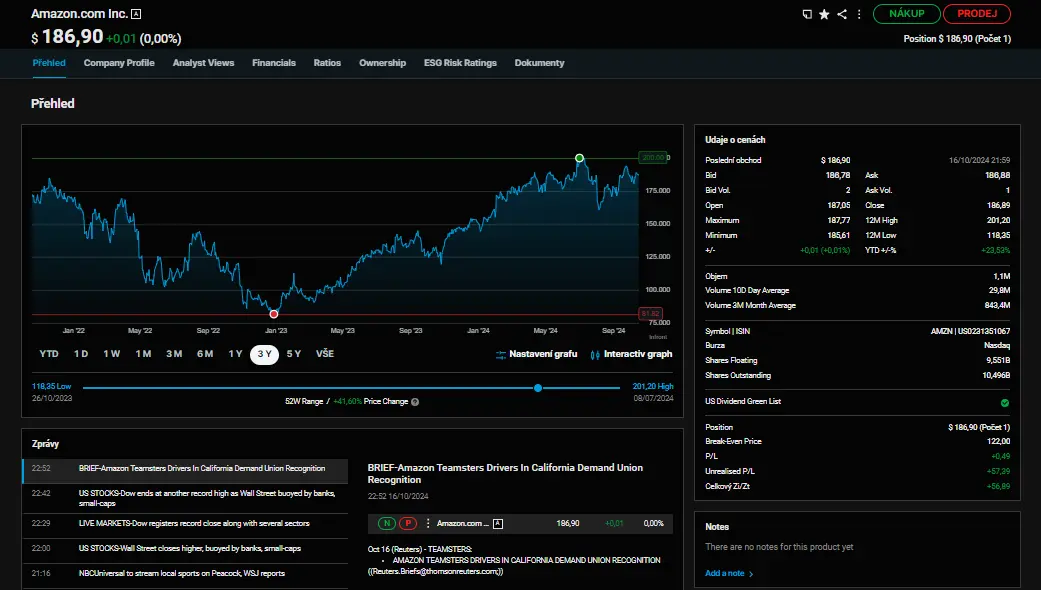Click the Price Change help question icon
Viewport: 1041px width, 590px height.
click(x=415, y=402)
